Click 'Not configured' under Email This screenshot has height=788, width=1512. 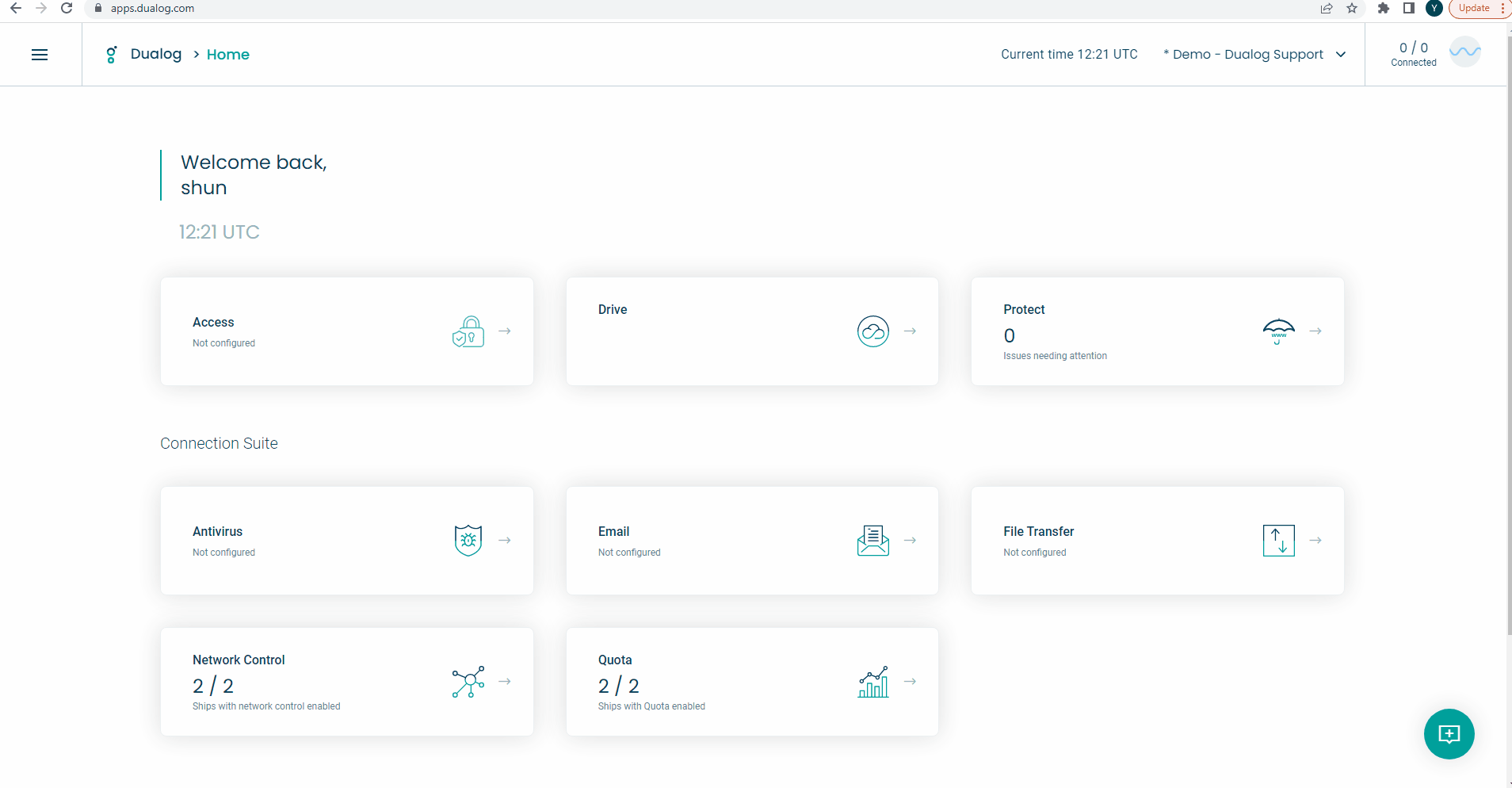[629, 553]
